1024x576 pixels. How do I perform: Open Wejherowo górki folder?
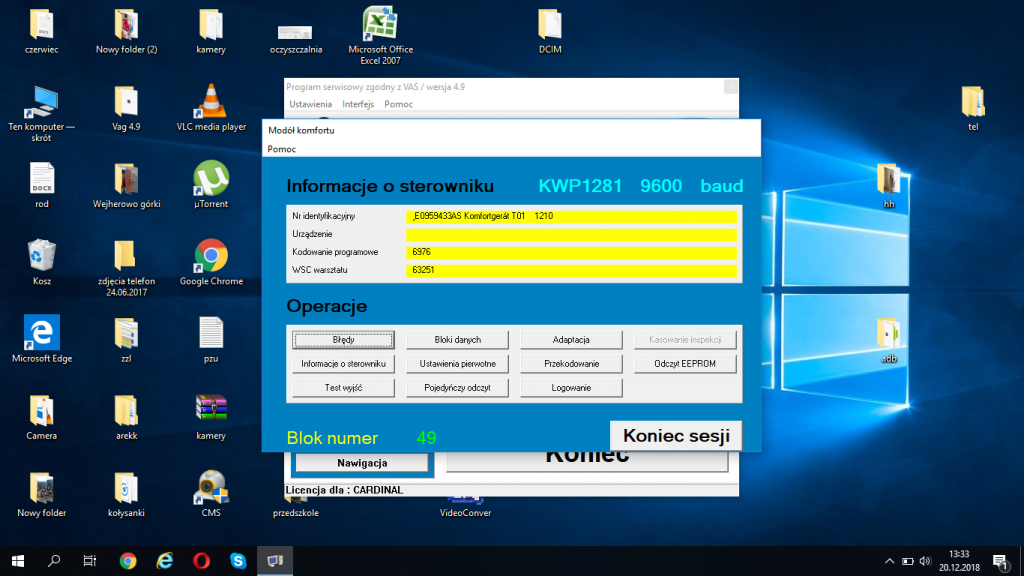126,179
